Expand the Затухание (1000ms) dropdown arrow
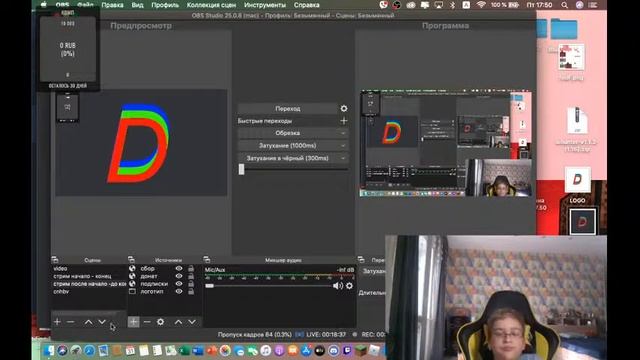 tap(343, 146)
